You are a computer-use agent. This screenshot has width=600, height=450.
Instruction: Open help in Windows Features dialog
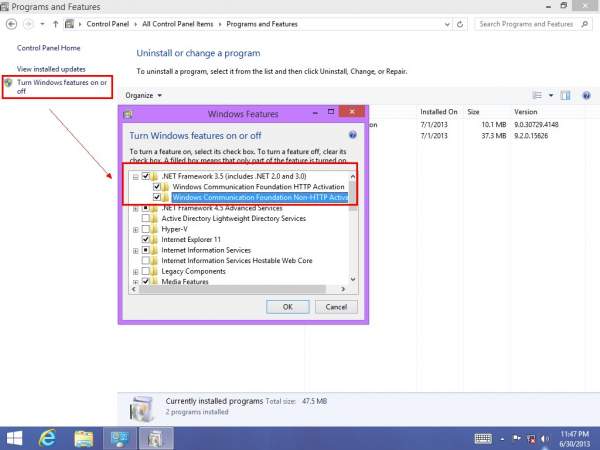(353, 135)
